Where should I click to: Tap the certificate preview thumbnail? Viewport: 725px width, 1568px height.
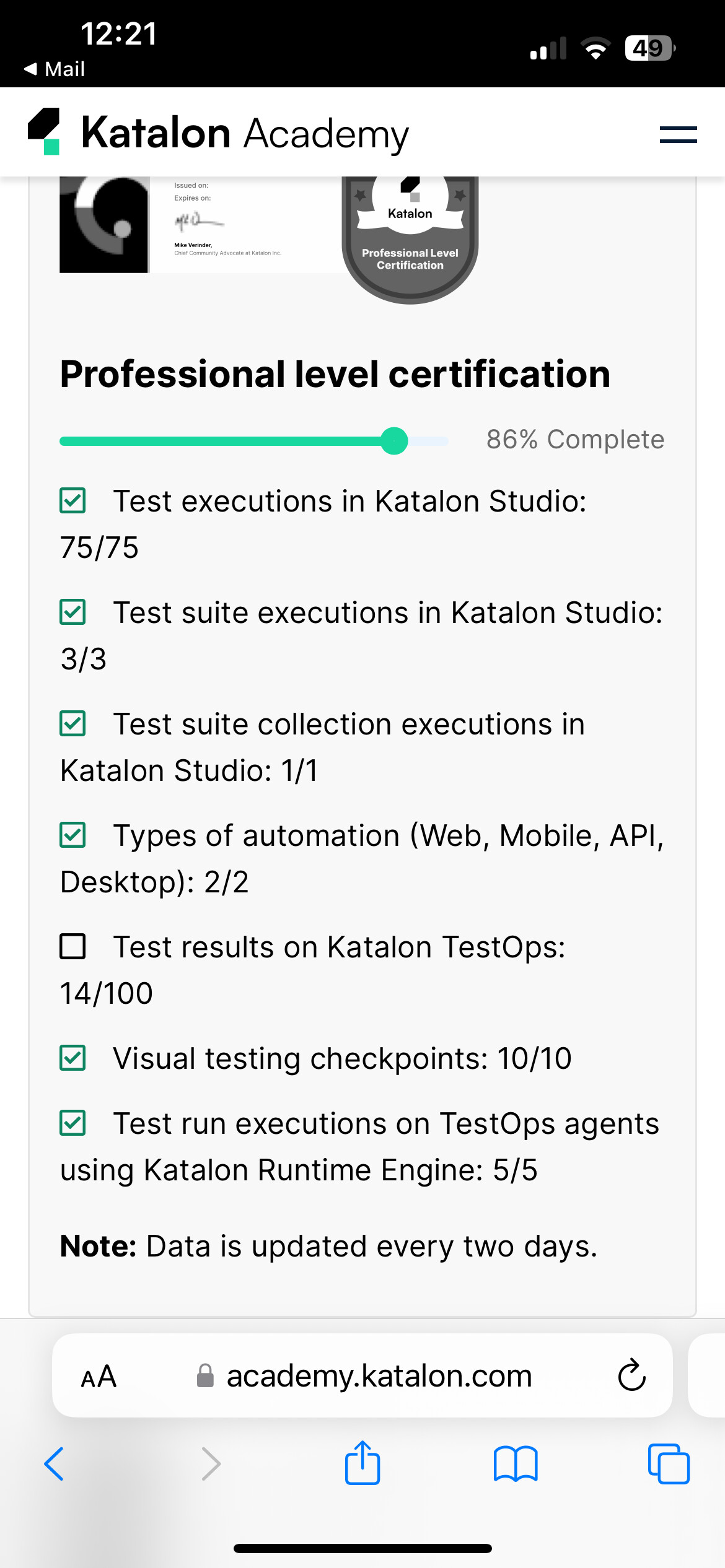[x=186, y=224]
